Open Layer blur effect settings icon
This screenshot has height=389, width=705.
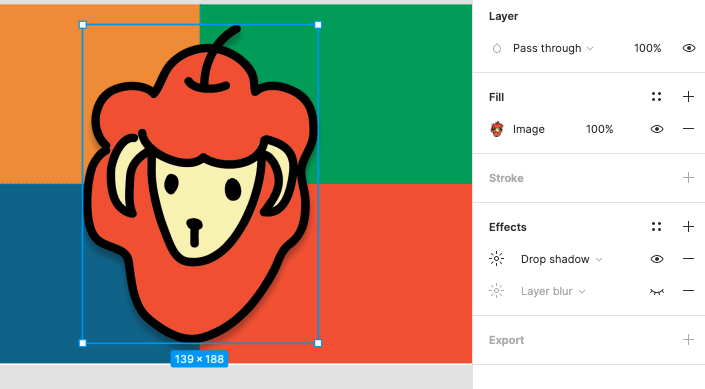coord(496,291)
